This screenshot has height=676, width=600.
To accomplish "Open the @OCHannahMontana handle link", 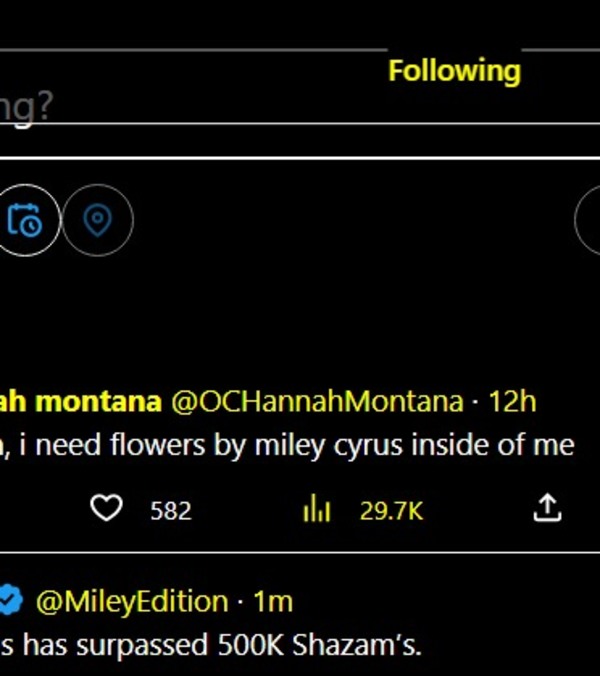I will click(317, 402).
